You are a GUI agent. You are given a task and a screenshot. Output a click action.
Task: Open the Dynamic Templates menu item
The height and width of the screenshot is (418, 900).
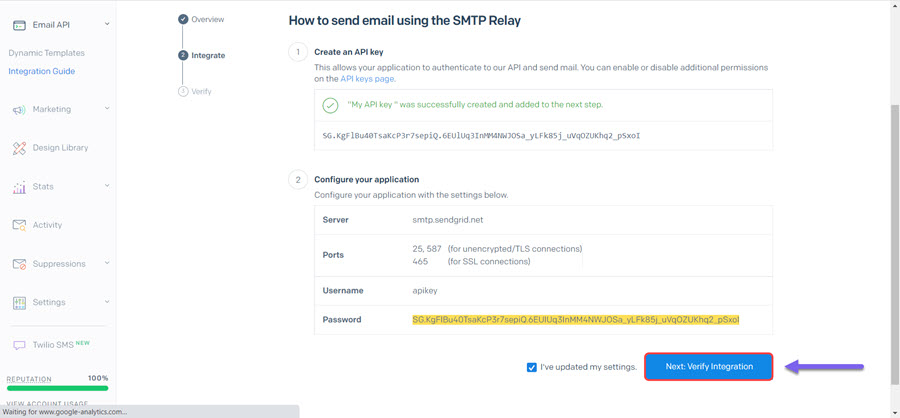46,53
